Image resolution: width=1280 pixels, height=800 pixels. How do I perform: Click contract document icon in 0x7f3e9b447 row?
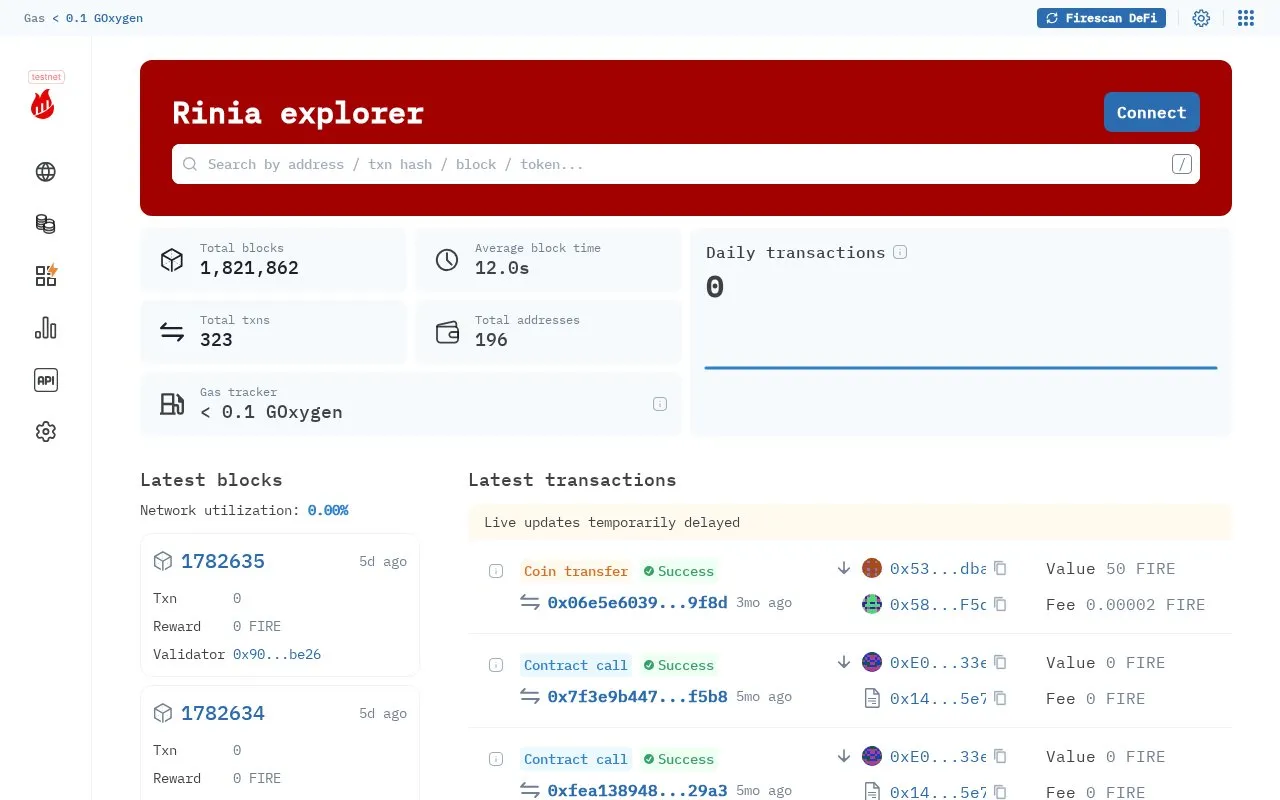pos(872,698)
